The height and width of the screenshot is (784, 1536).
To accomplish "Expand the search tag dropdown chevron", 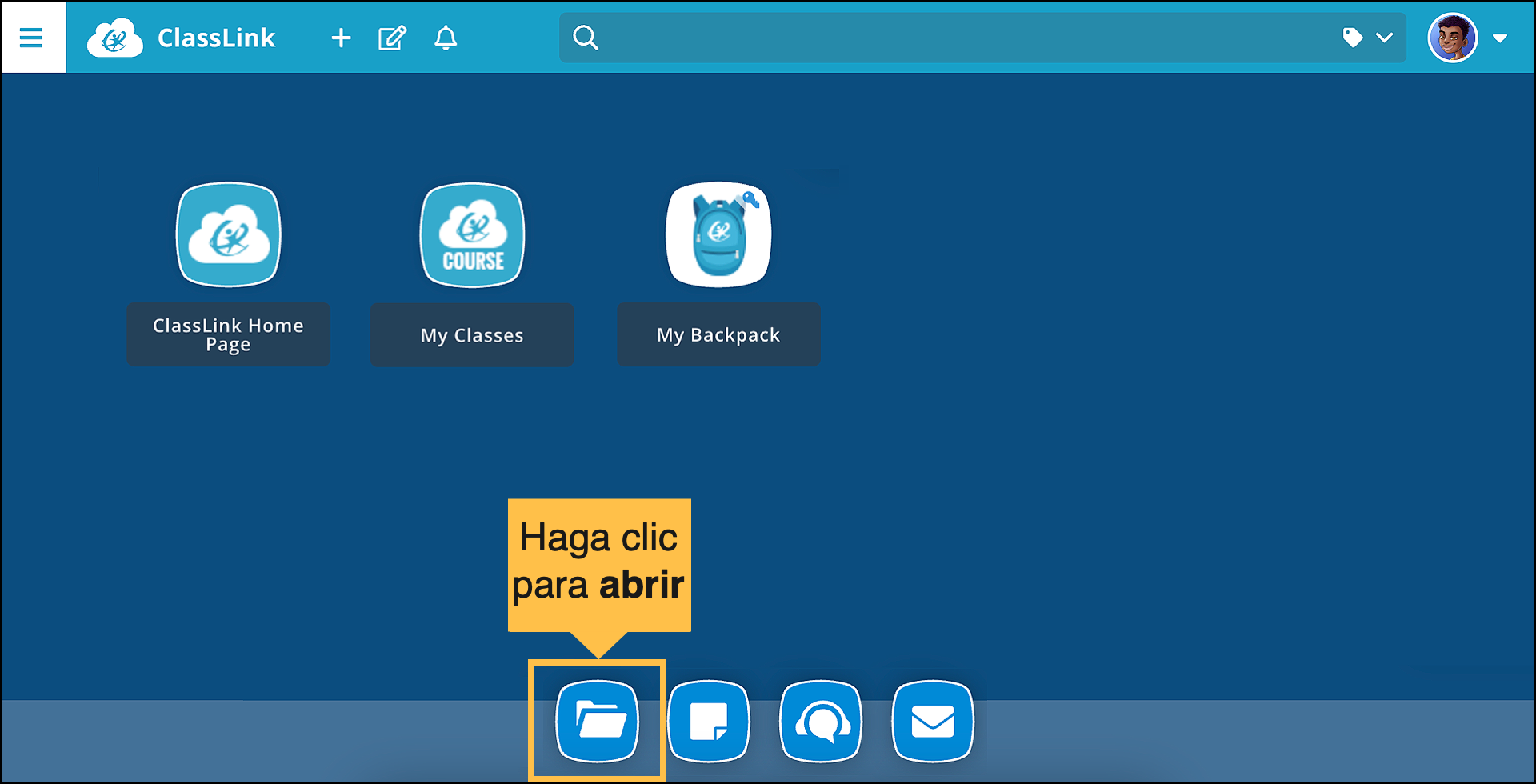I will point(1385,38).
